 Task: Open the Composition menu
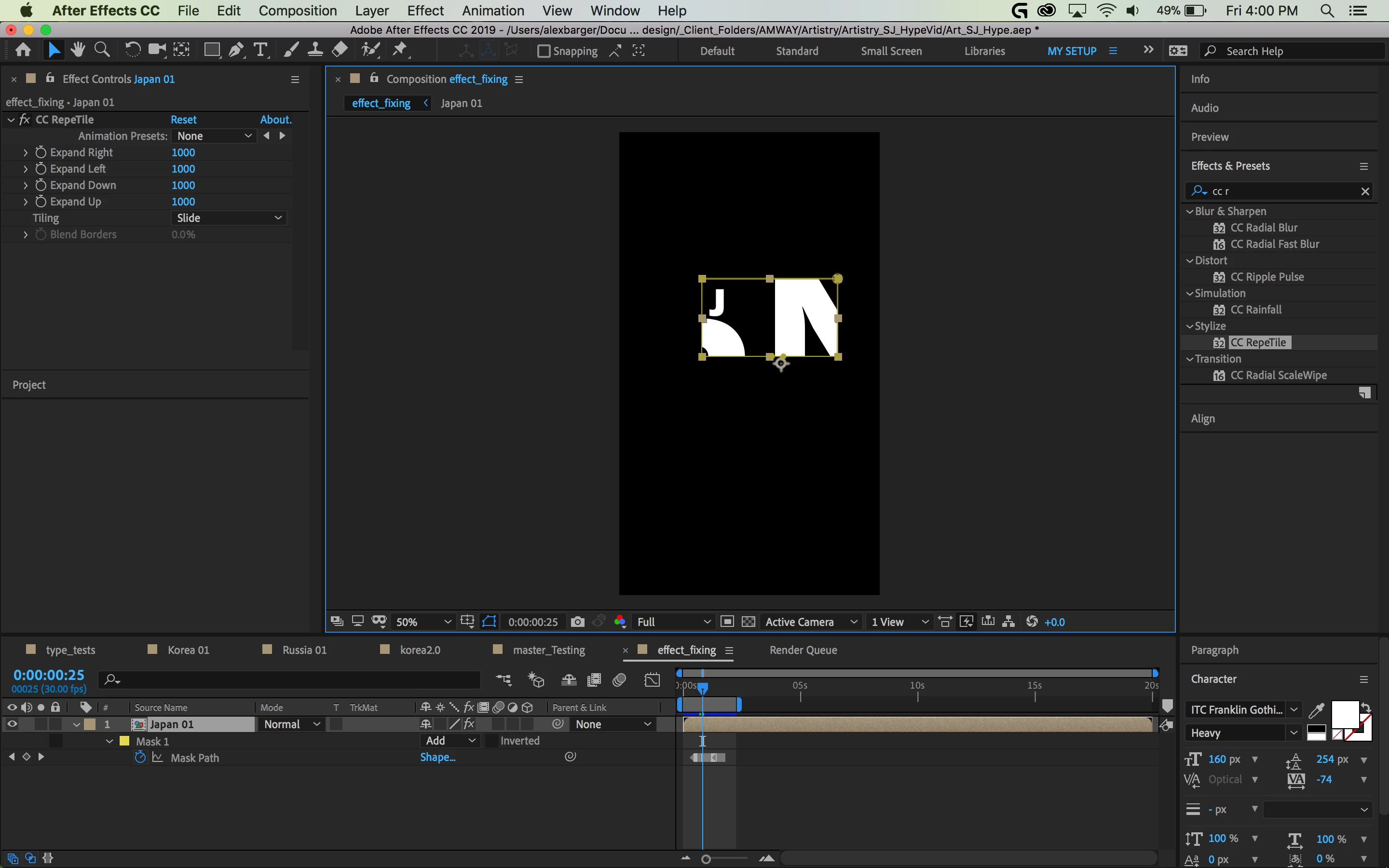tap(297, 10)
